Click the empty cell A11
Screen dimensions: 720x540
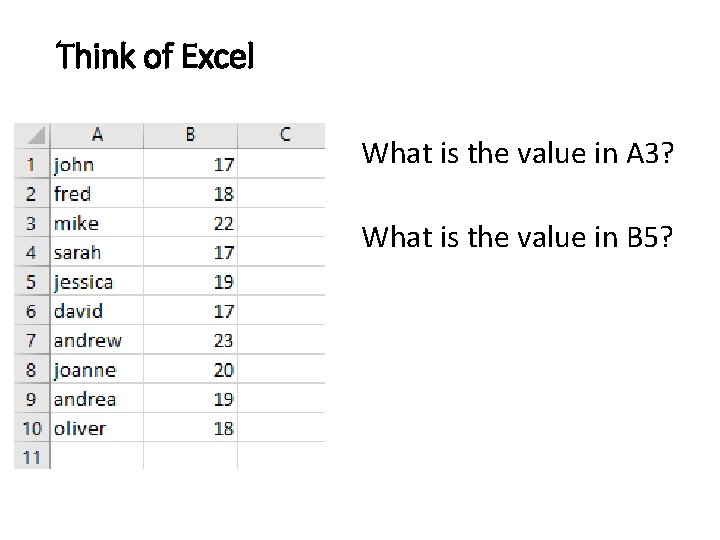(96, 457)
